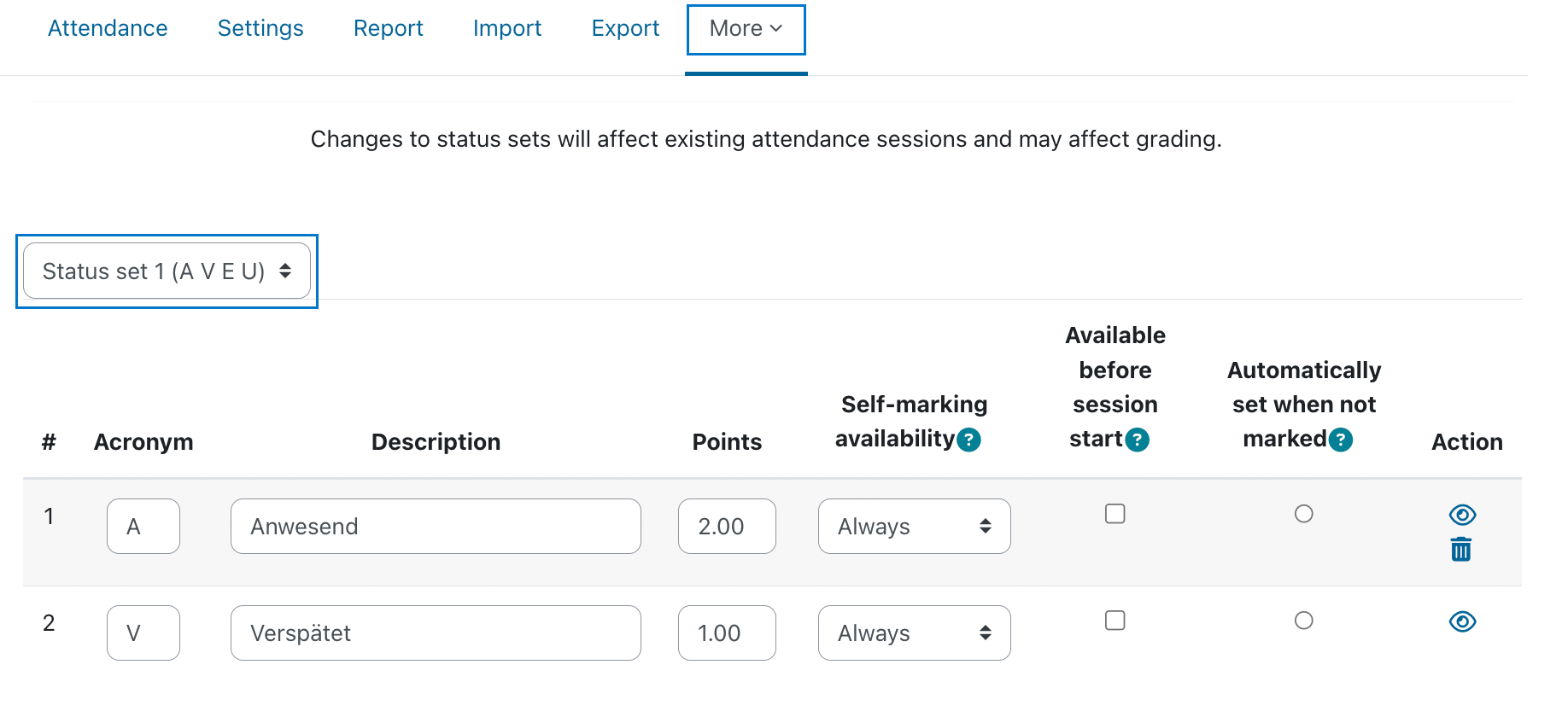Go to the Attendance tab
Image resolution: width=1568 pixels, height=717 pixels.
click(108, 28)
